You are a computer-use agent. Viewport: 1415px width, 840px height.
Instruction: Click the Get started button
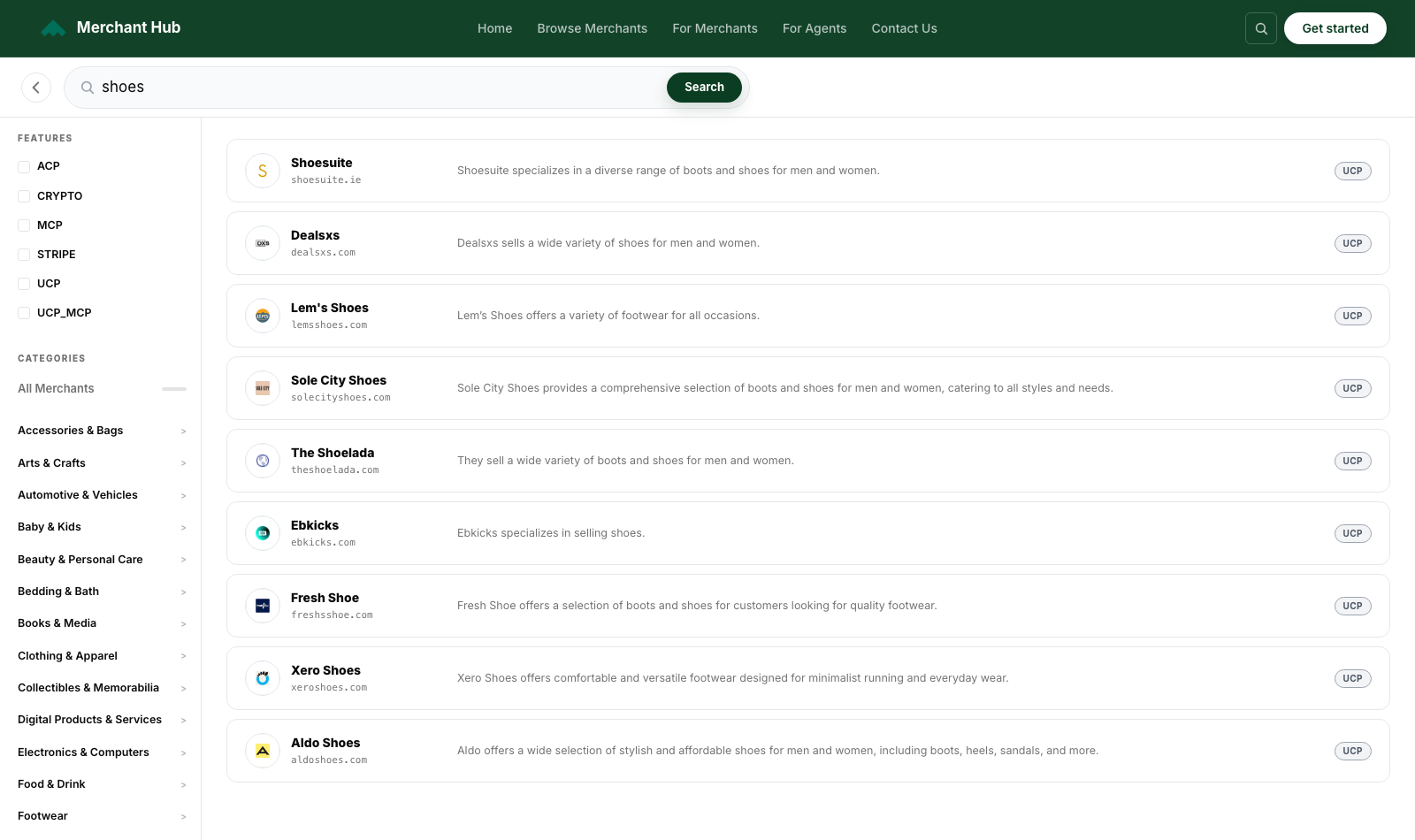click(x=1335, y=28)
